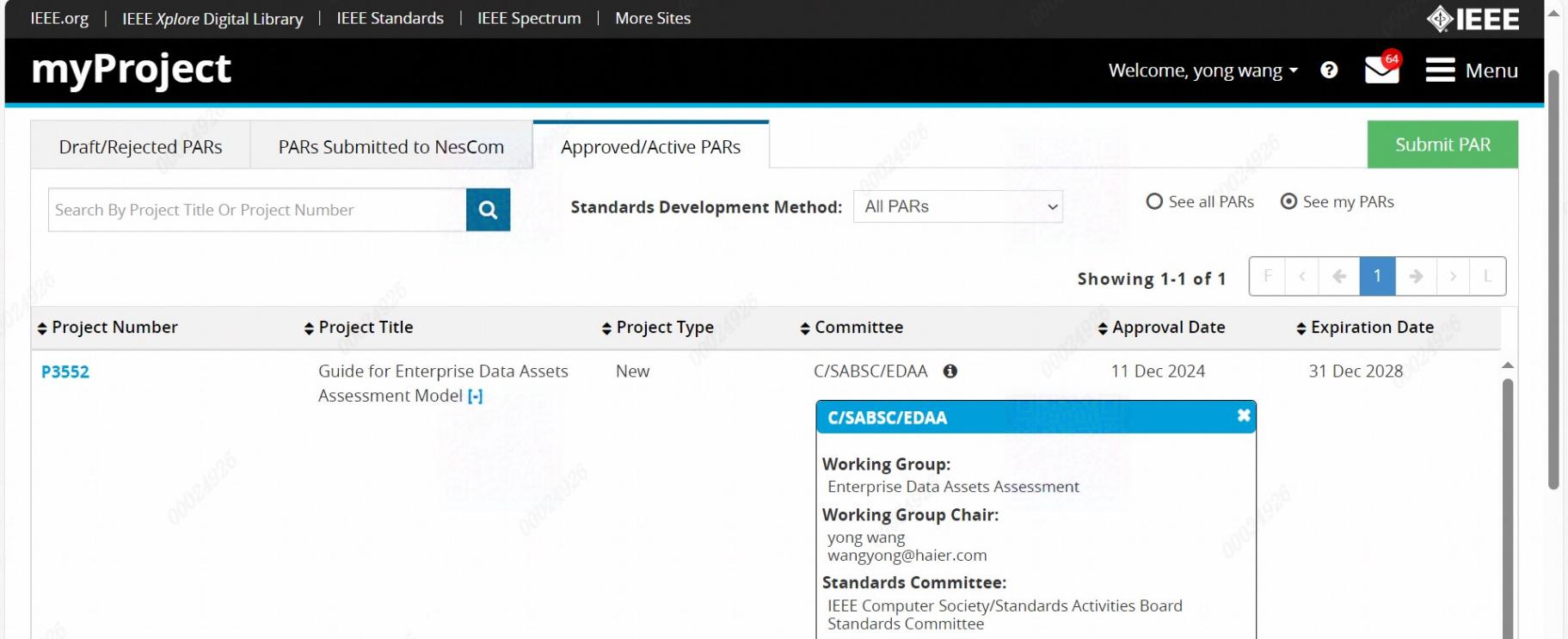Select the See my PARs radio button
The image size is (1568, 639).
click(x=1288, y=201)
